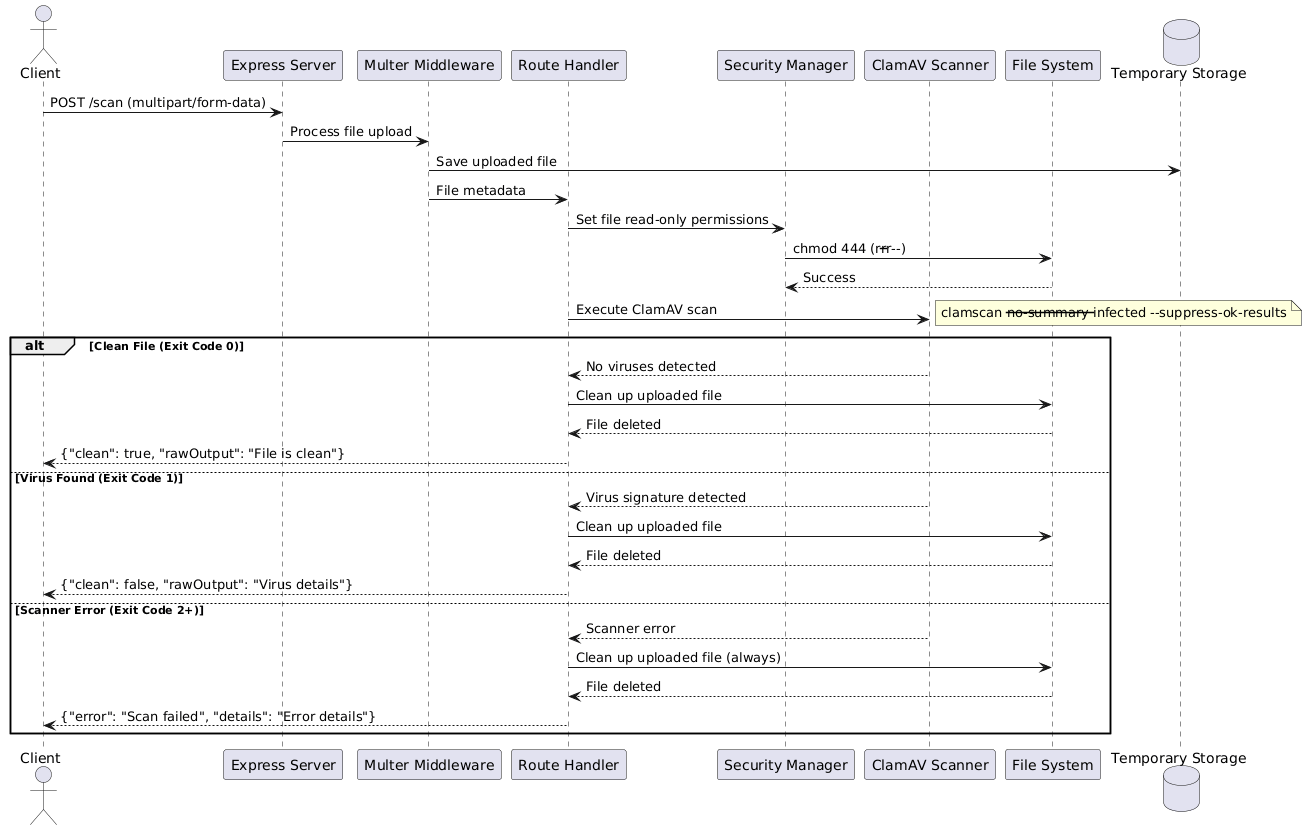Click the bottom Express Server participant box
1307x830 pixels.
point(283,765)
